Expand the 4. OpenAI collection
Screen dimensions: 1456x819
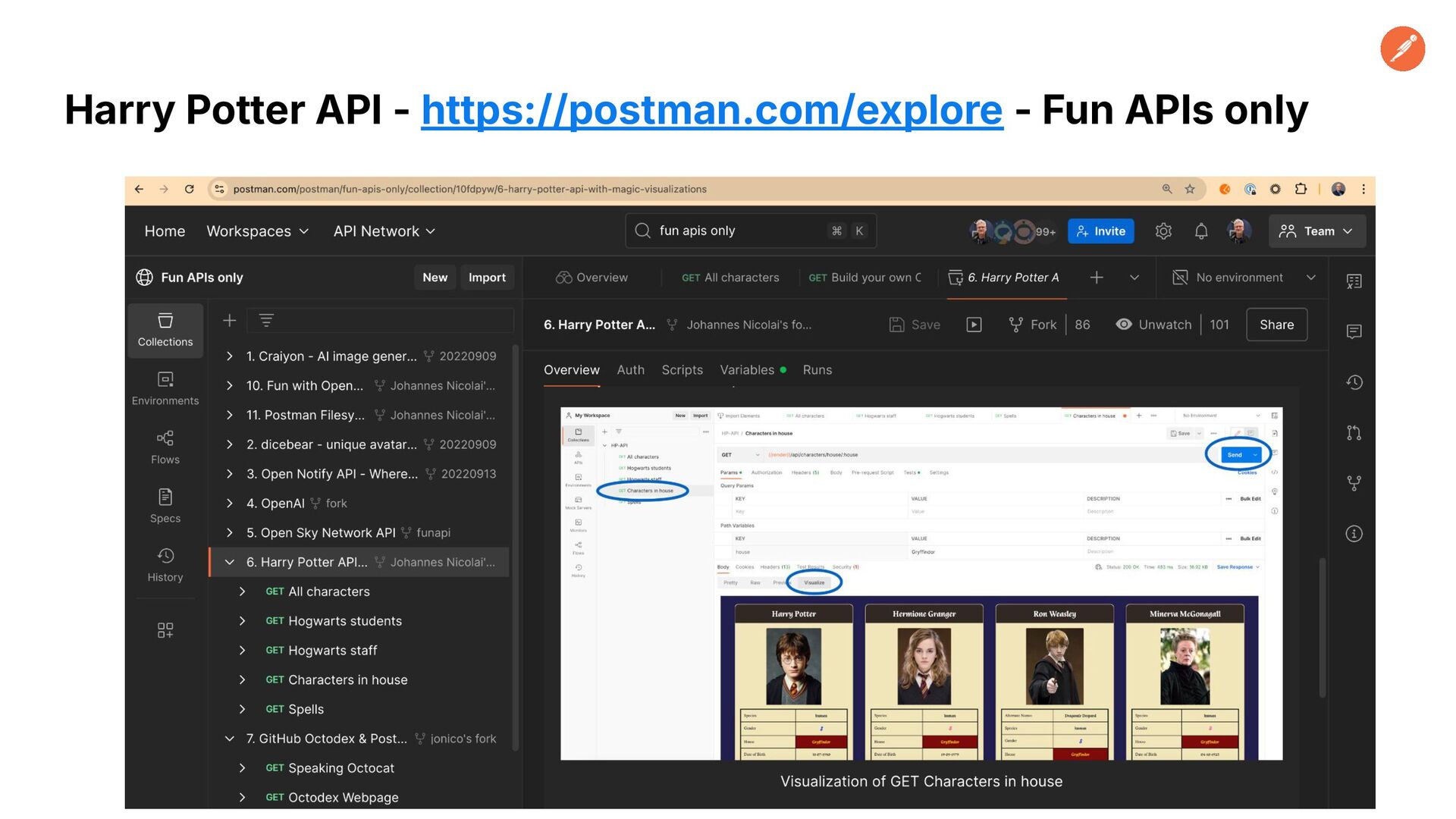[230, 504]
